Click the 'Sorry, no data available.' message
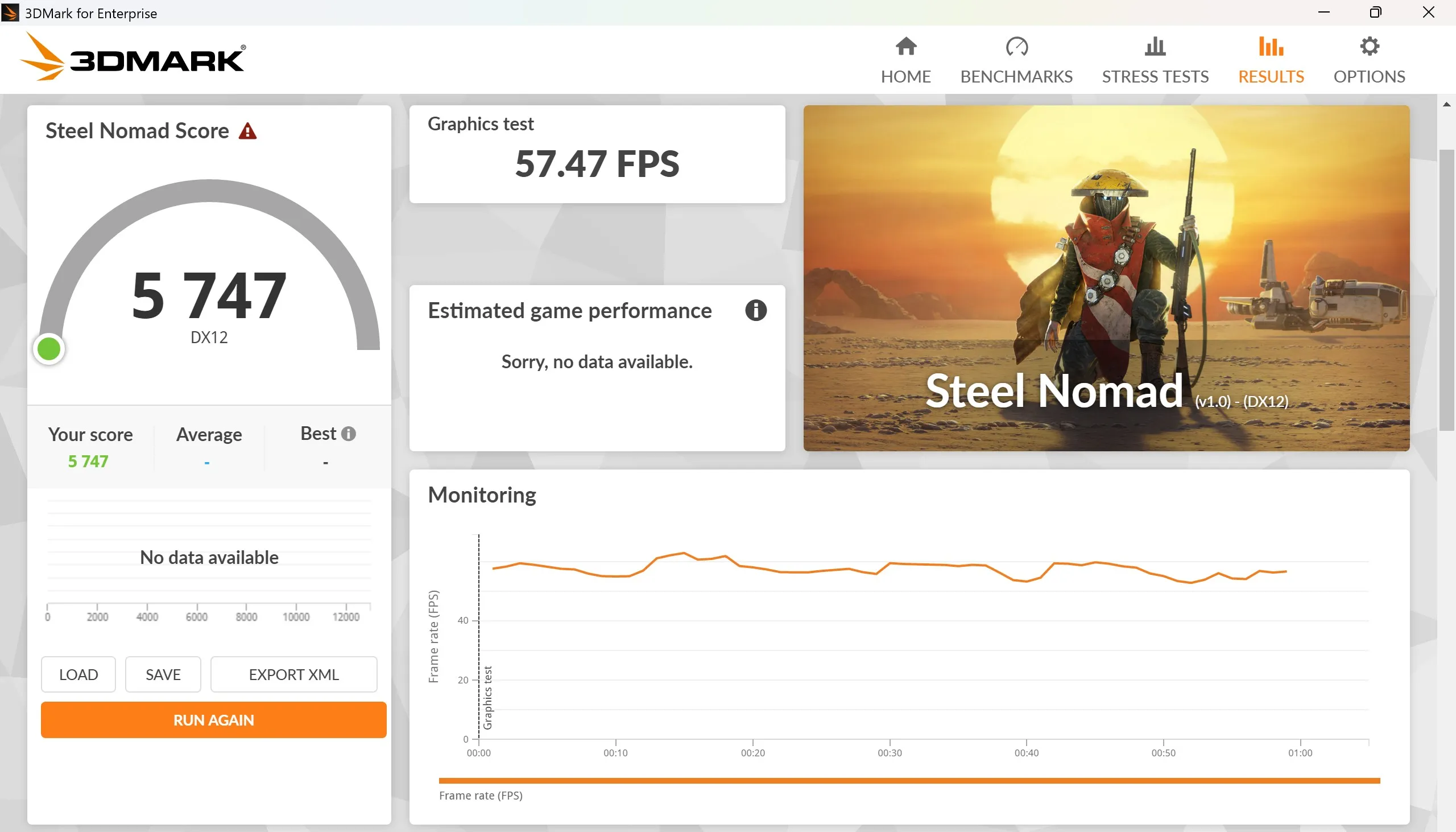Viewport: 1456px width, 832px height. click(x=597, y=362)
